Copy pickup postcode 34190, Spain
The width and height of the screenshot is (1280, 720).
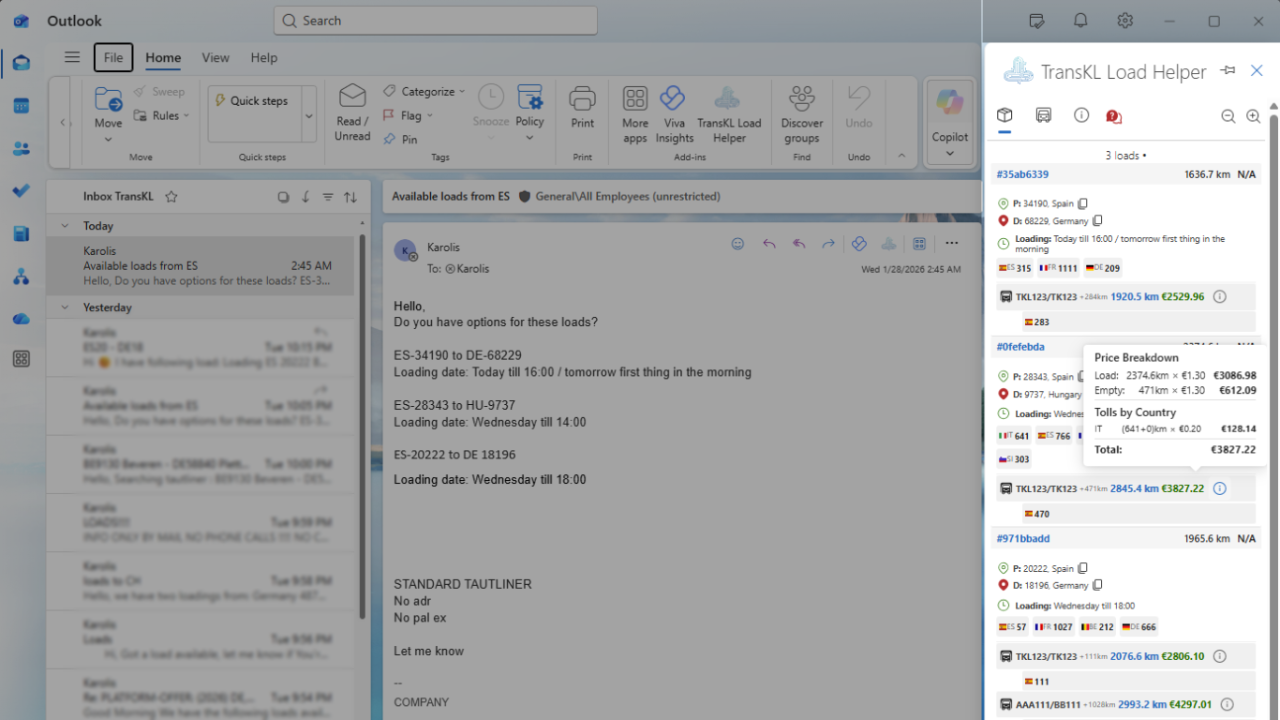tap(1083, 204)
